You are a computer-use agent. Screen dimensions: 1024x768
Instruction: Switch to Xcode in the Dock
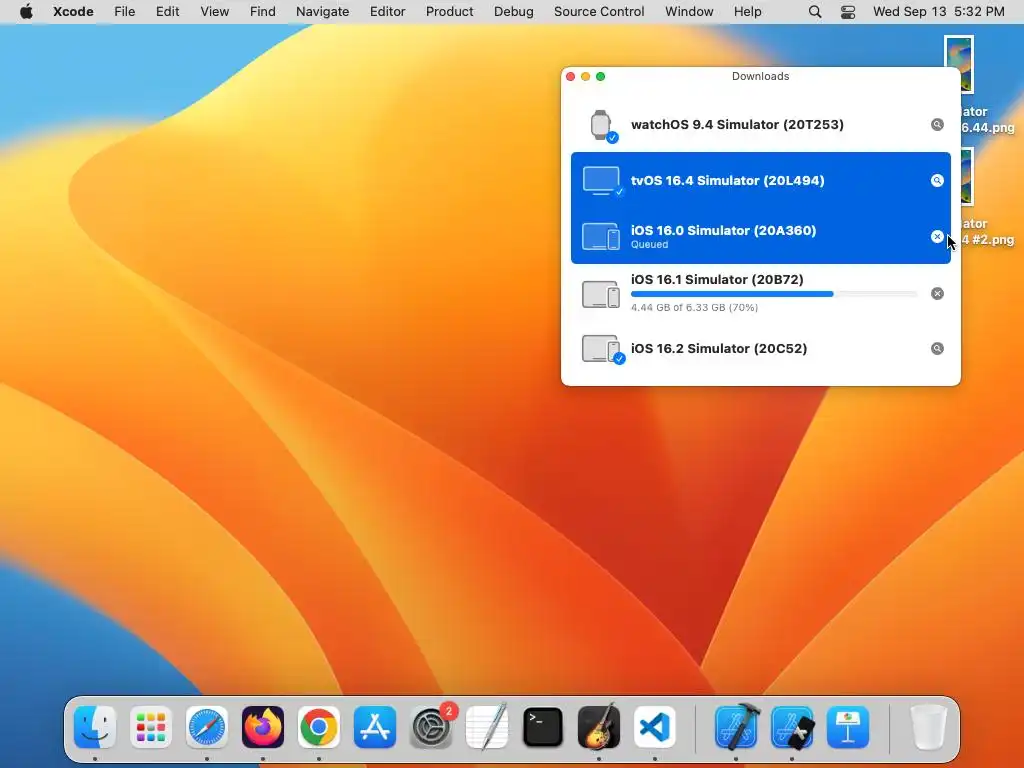click(736, 727)
